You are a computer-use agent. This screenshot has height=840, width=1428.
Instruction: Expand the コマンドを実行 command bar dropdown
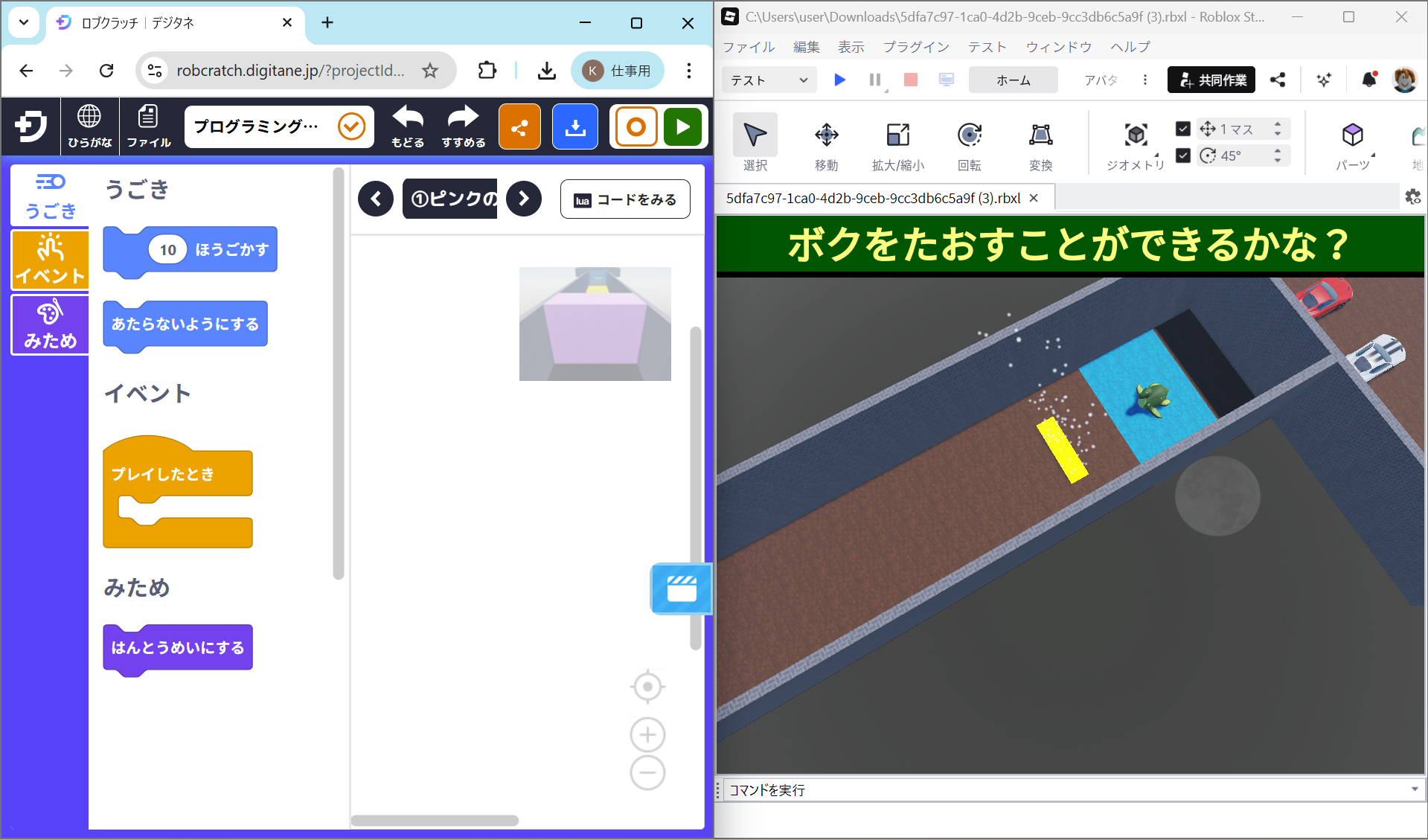(1414, 789)
